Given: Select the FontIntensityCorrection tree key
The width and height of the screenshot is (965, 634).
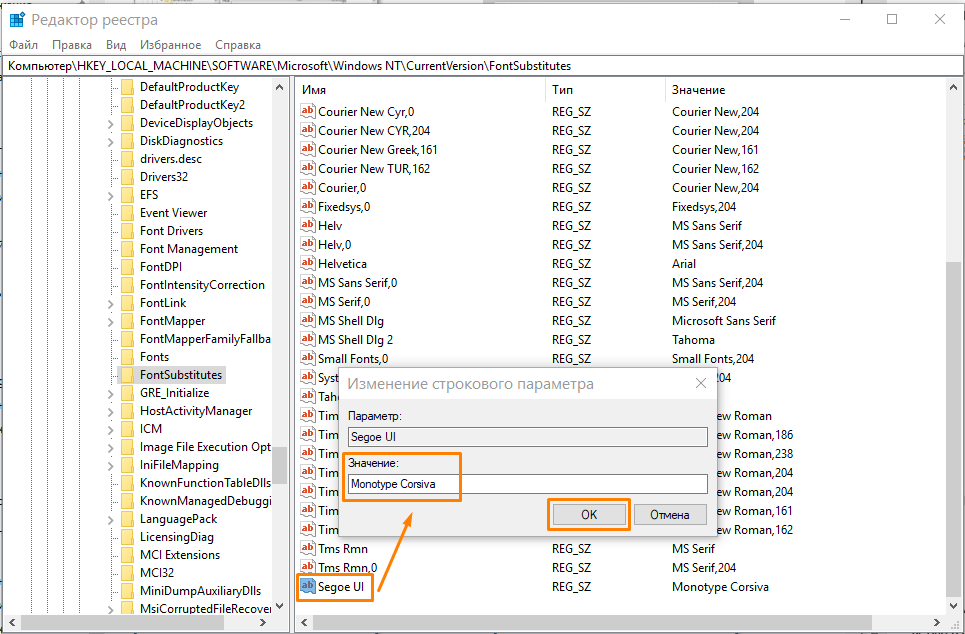Looking at the screenshot, I should (202, 285).
